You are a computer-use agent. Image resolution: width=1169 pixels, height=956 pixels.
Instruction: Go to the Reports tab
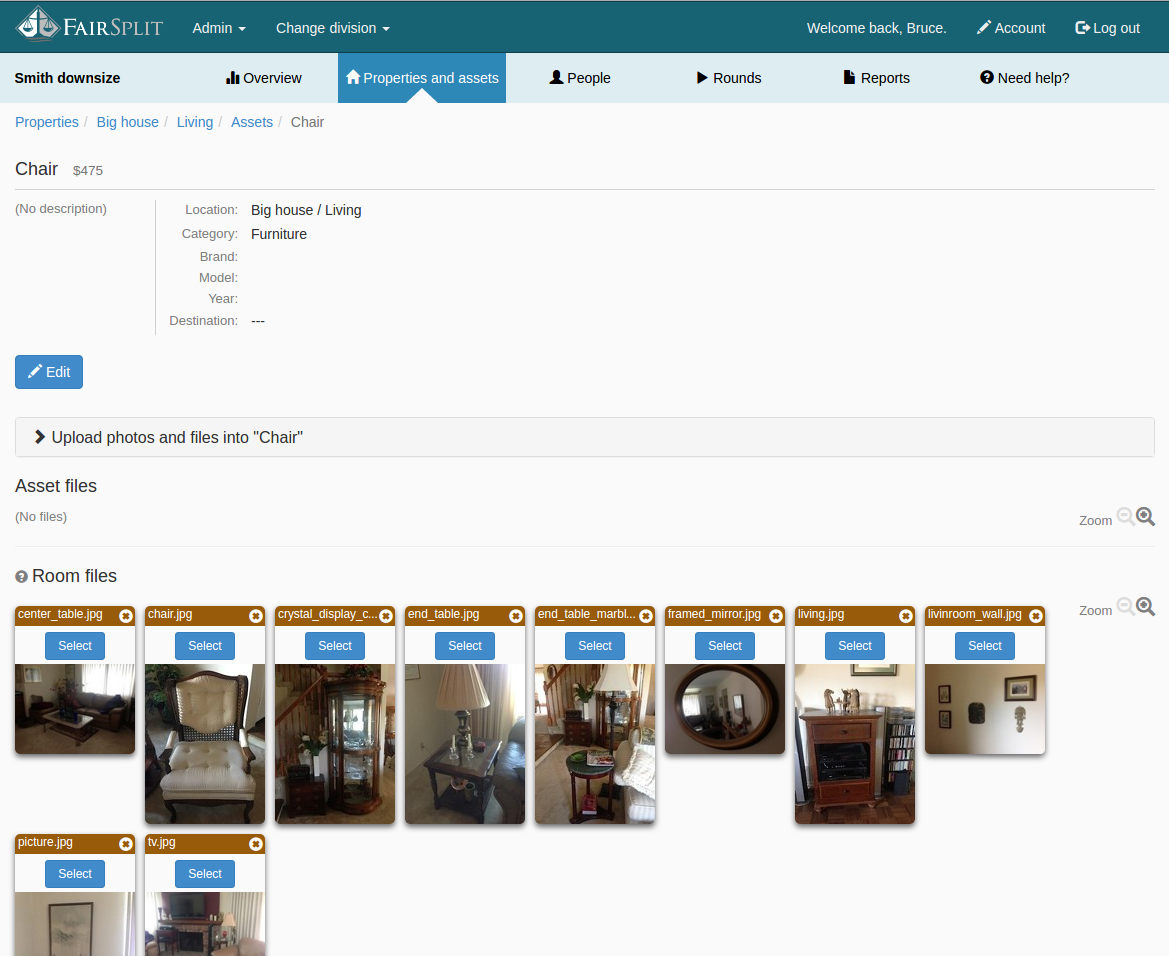coord(877,78)
